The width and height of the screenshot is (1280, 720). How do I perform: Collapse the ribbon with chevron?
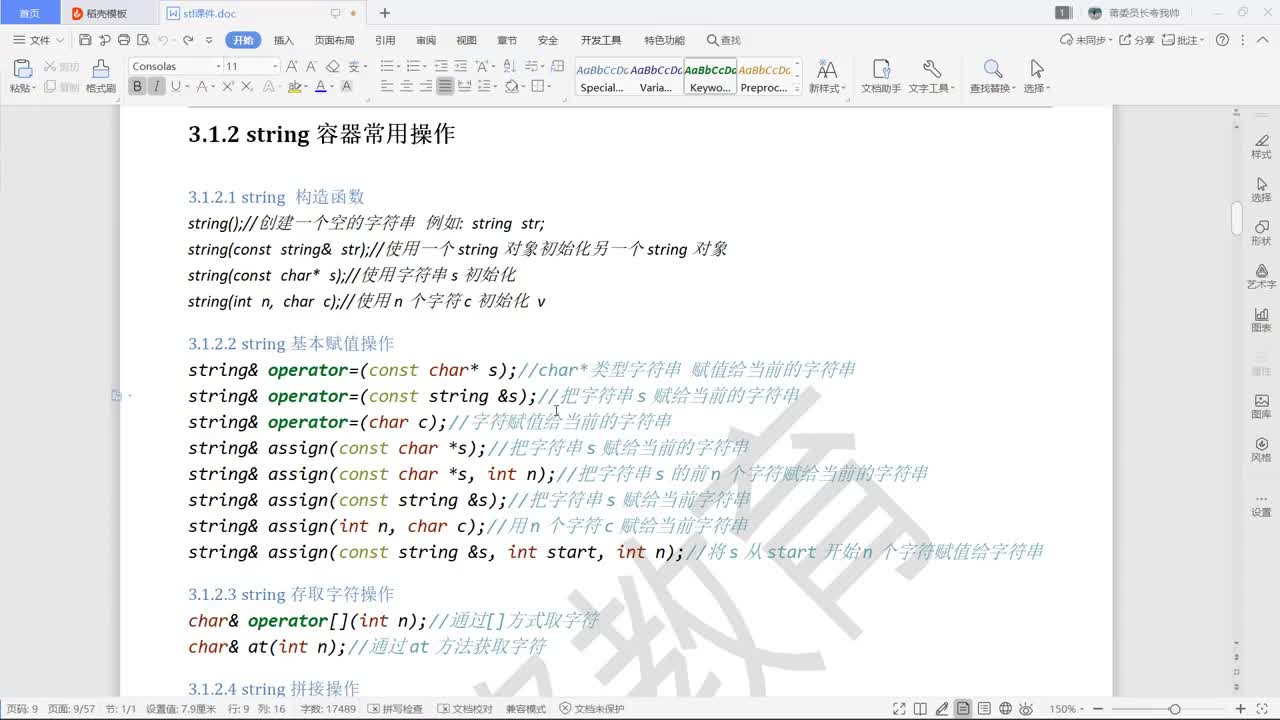click(x=1262, y=40)
